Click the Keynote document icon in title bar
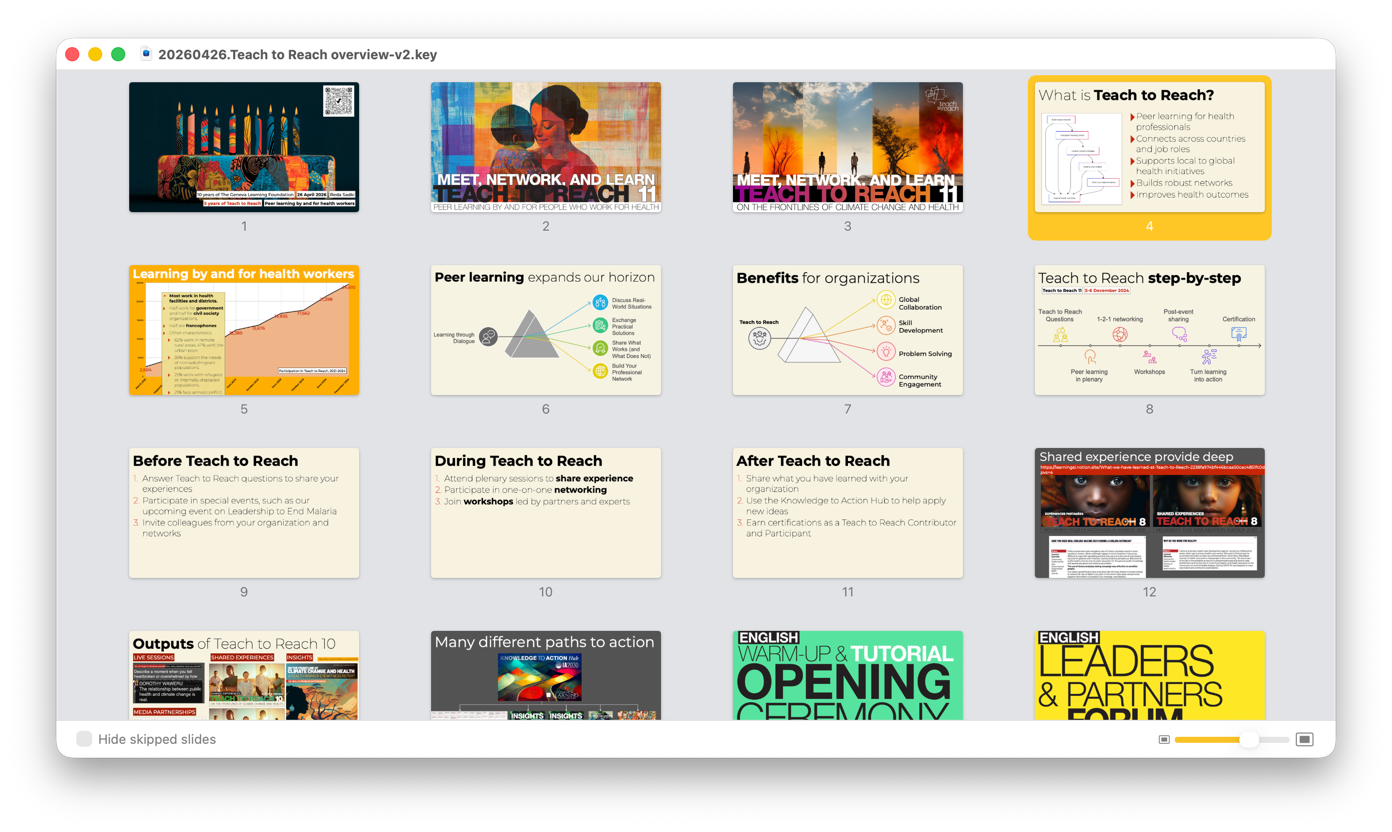The image size is (1392, 832). coord(146,54)
